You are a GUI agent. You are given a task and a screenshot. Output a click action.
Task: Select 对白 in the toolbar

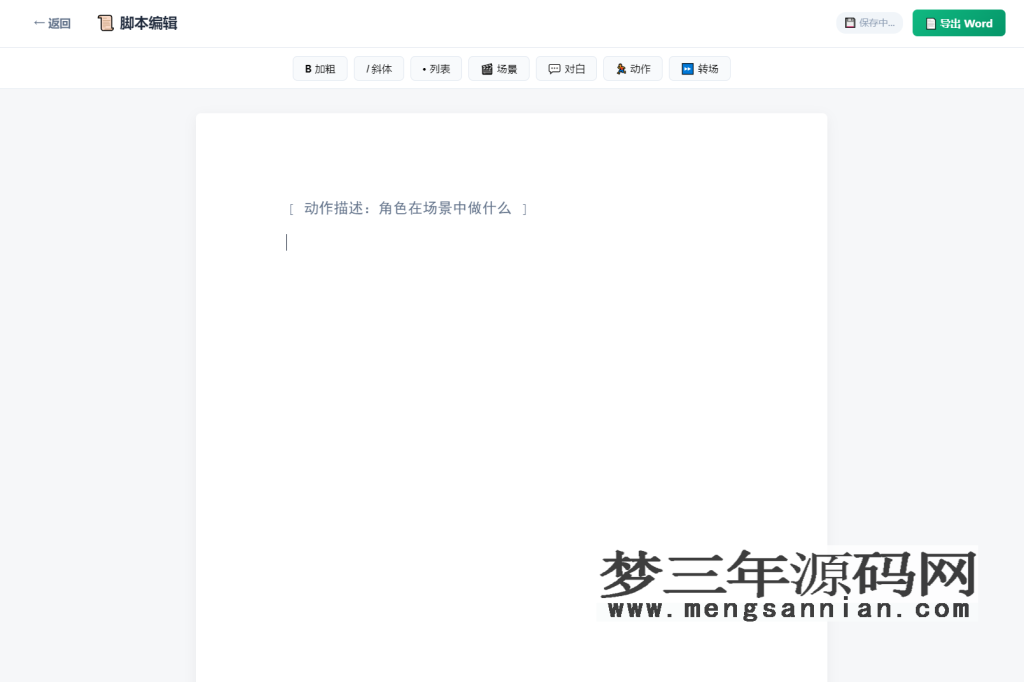pyautogui.click(x=566, y=68)
